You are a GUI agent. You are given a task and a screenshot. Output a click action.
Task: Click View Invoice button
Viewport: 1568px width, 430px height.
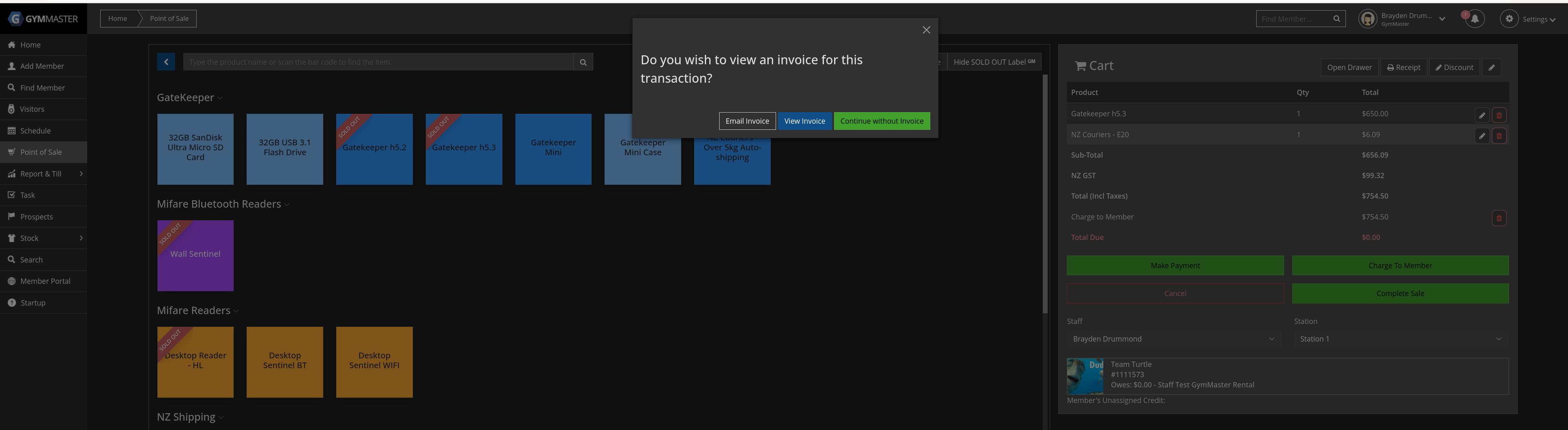804,121
